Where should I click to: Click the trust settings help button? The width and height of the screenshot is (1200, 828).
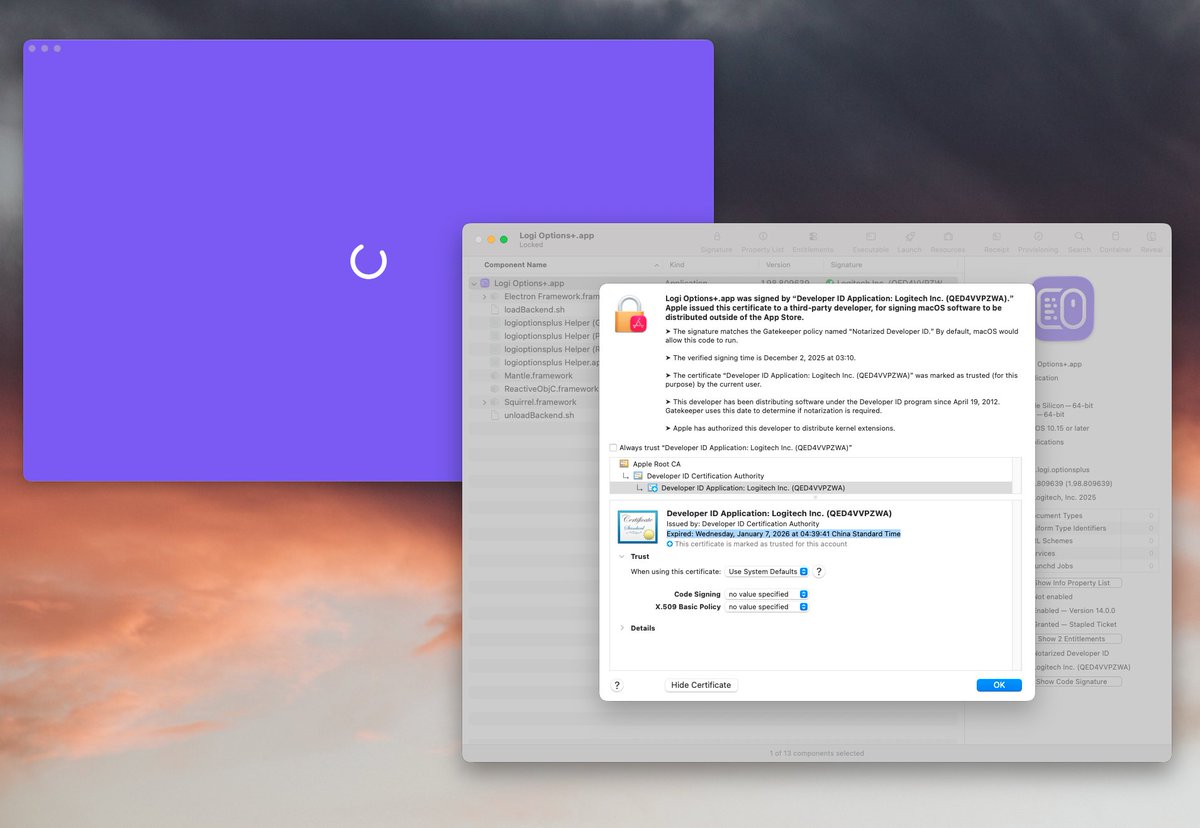pos(819,572)
